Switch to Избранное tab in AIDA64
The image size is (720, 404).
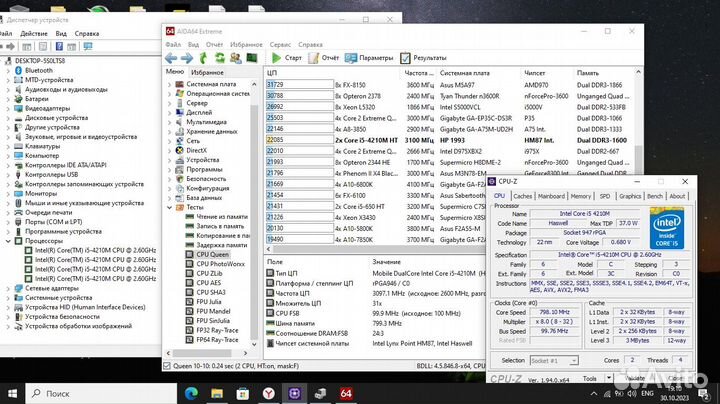[x=207, y=73]
